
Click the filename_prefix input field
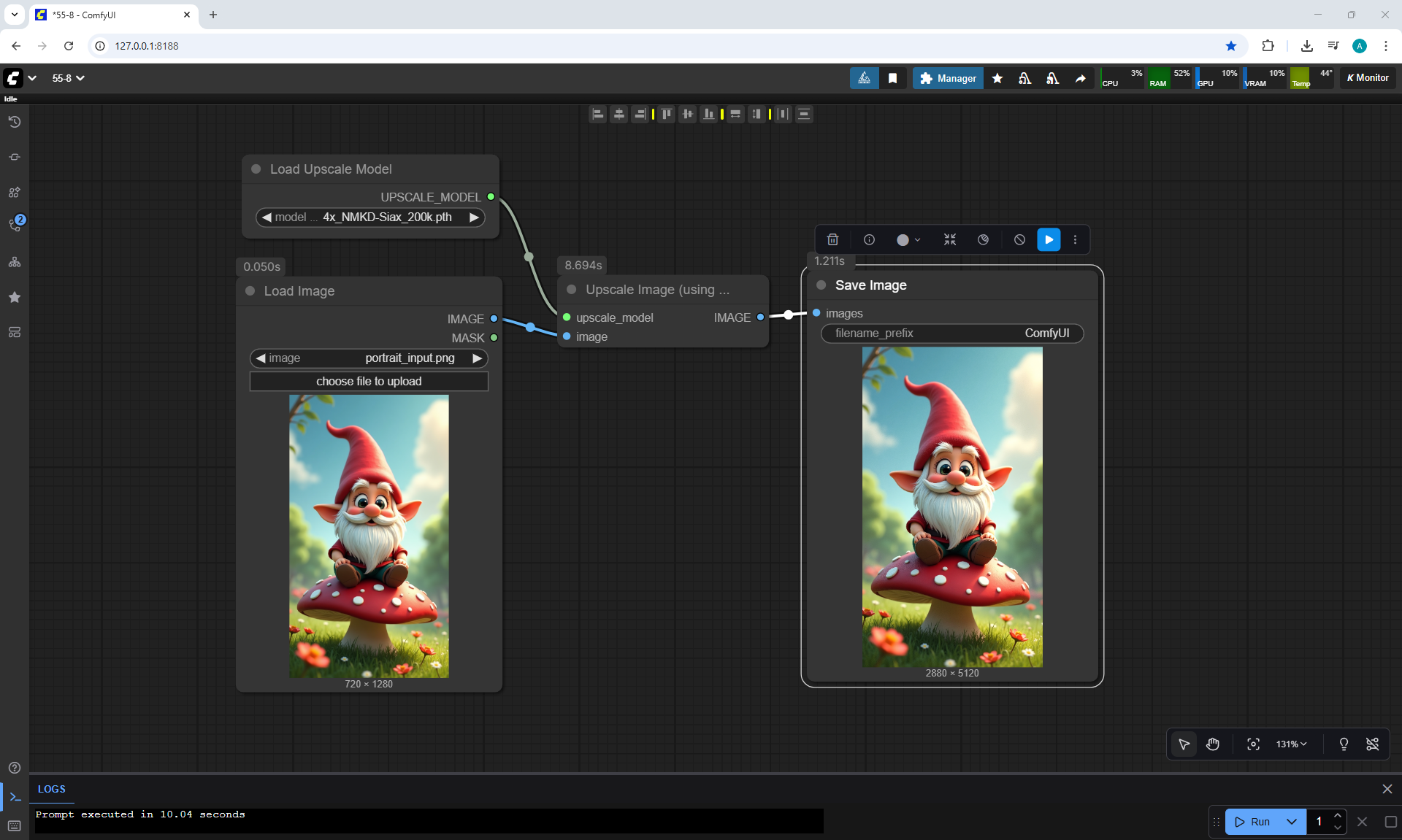coord(951,333)
